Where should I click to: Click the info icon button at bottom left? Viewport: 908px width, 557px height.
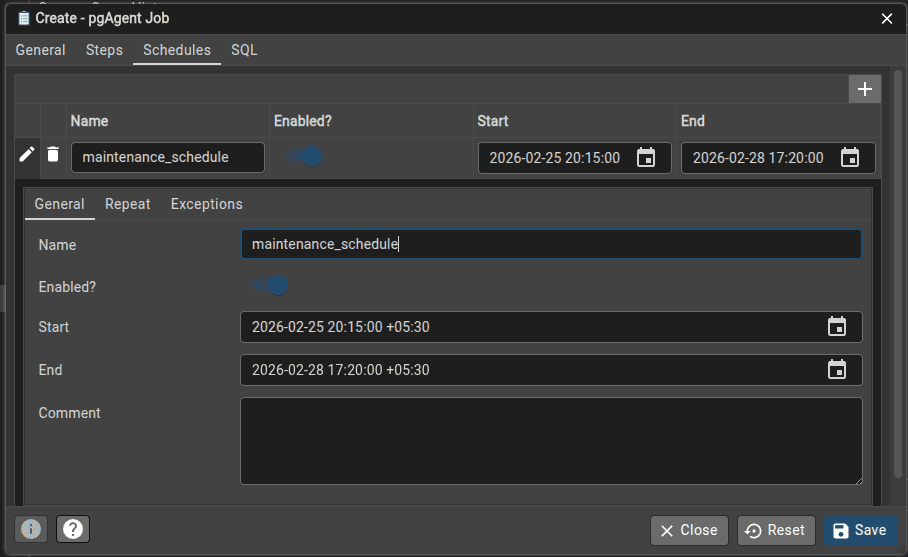pyautogui.click(x=31, y=529)
